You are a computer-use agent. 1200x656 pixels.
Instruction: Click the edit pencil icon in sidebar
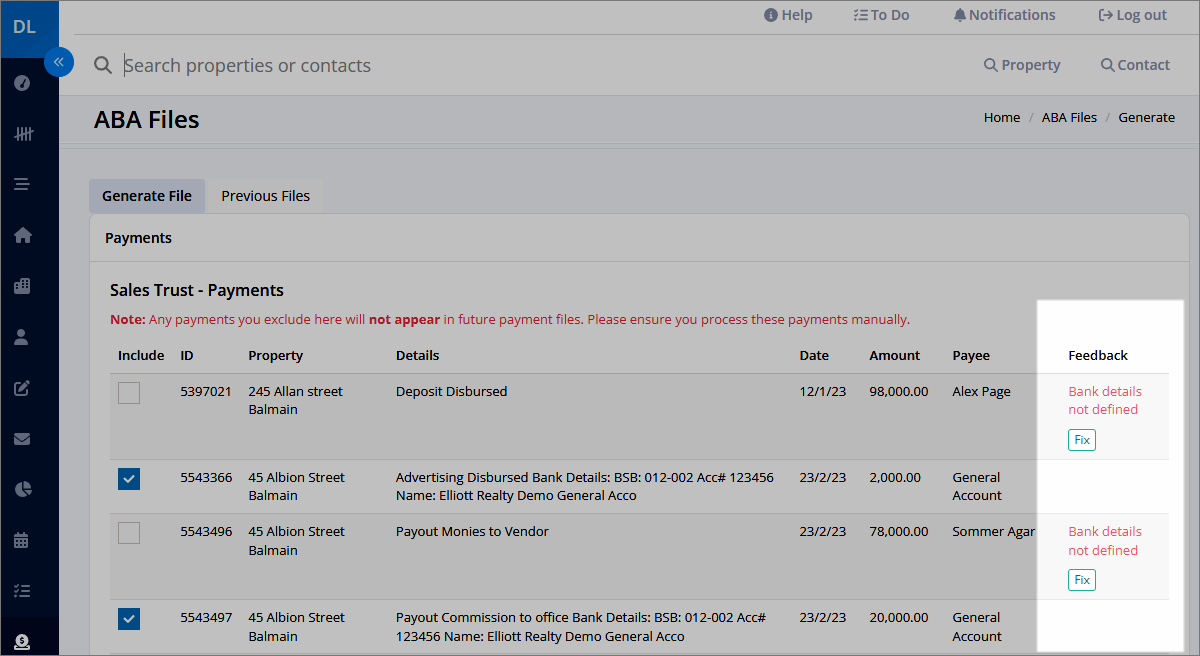[22, 388]
